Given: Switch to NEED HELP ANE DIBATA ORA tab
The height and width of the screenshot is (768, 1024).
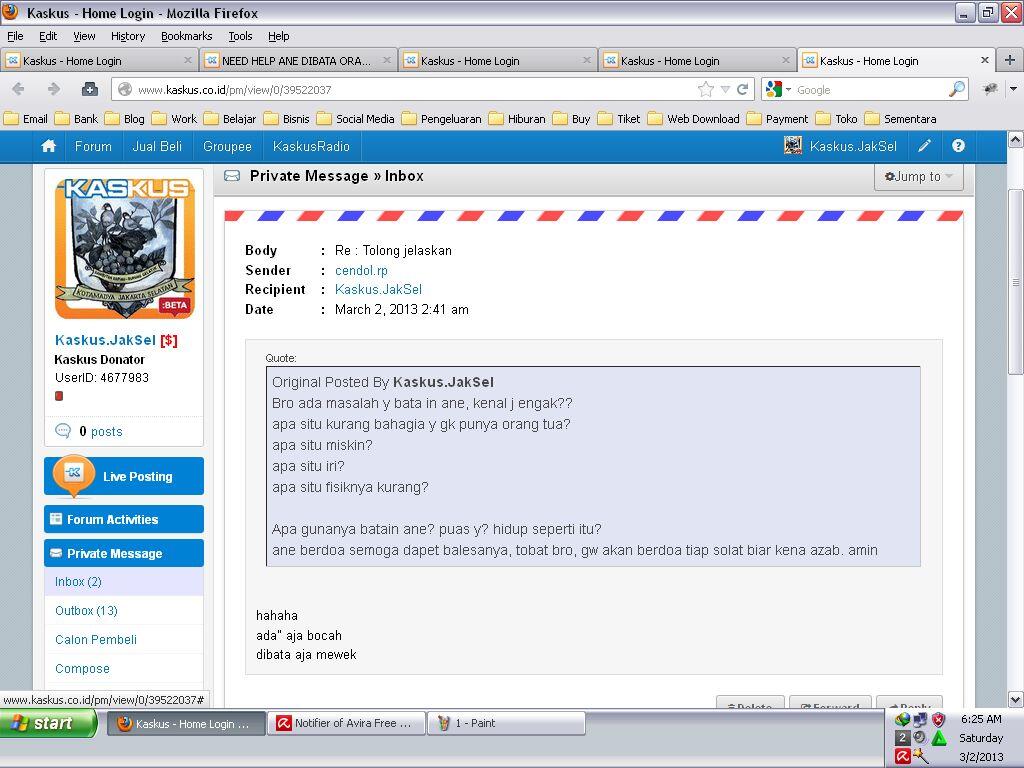Looking at the screenshot, I should 298,60.
